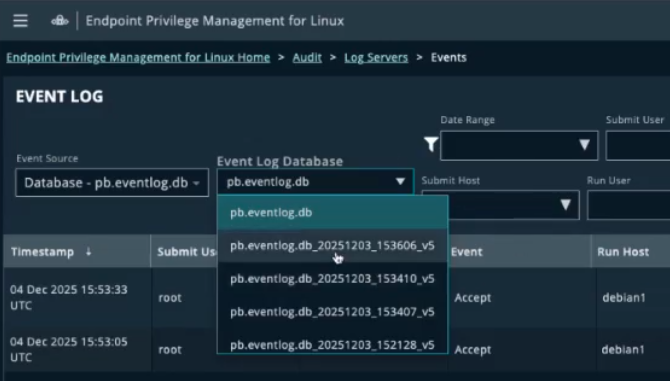Screen dimensions: 670x381
Task: Click the Events breadcrumb text
Action: [449, 57]
